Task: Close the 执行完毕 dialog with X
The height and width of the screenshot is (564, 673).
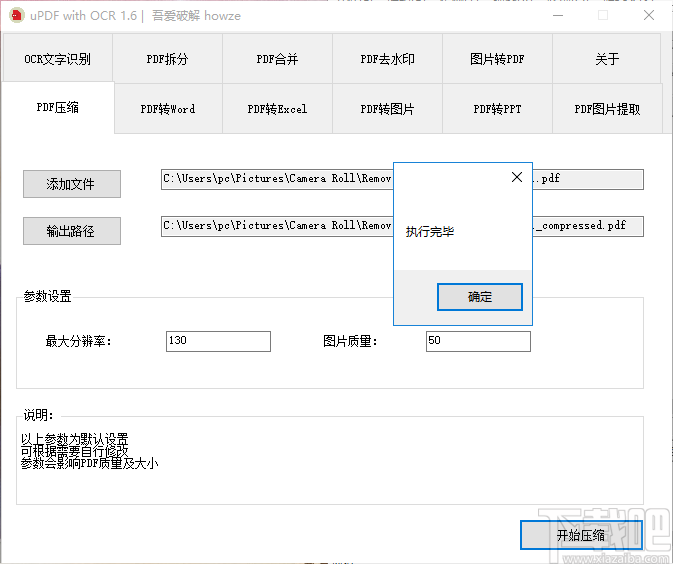Action: pyautogui.click(x=517, y=177)
